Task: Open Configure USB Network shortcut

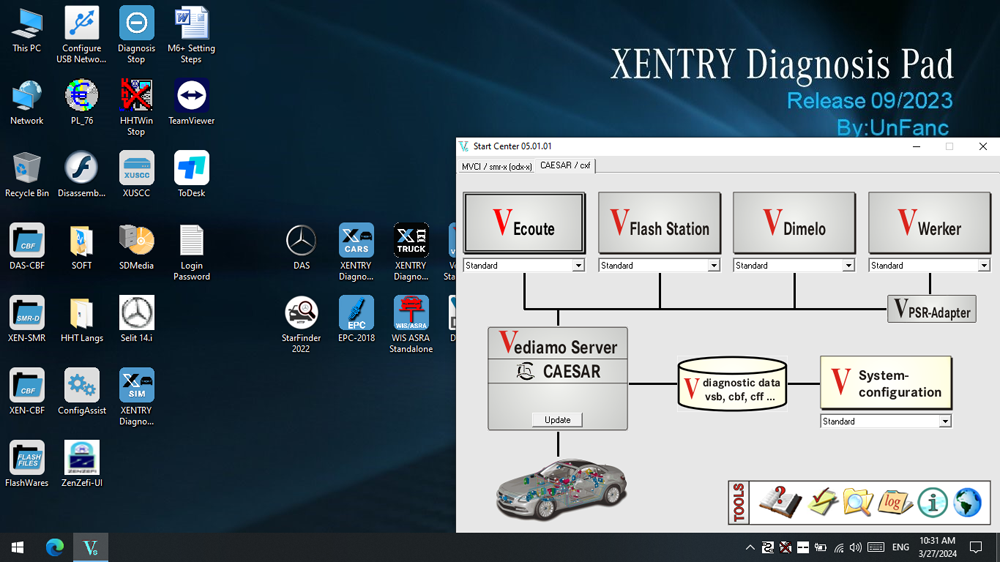Action: 82,35
